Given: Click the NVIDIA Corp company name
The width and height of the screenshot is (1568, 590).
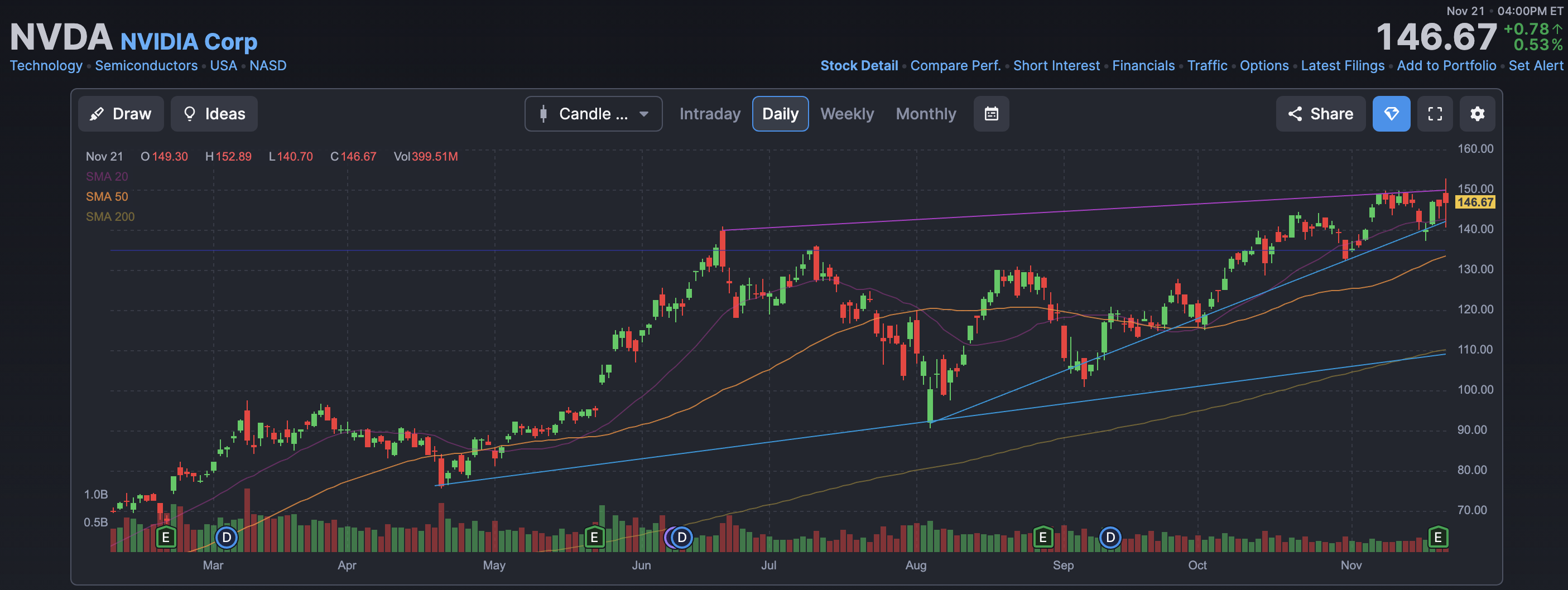Looking at the screenshot, I should tap(189, 41).
